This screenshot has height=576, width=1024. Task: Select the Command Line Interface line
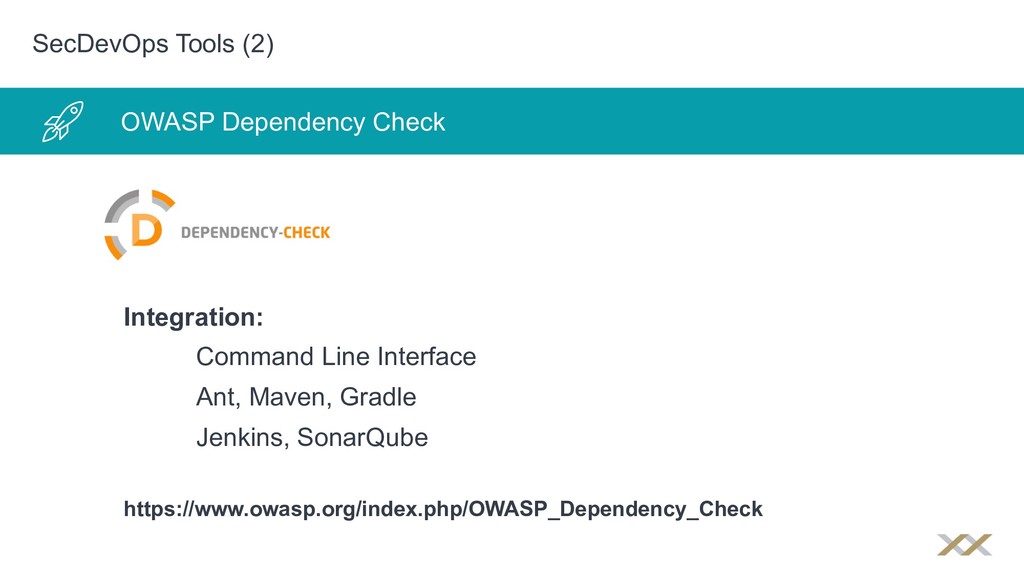(336, 357)
